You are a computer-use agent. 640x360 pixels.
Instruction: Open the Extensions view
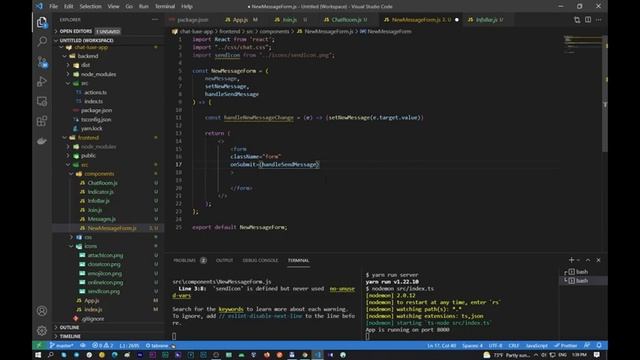pyautogui.click(x=42, y=121)
